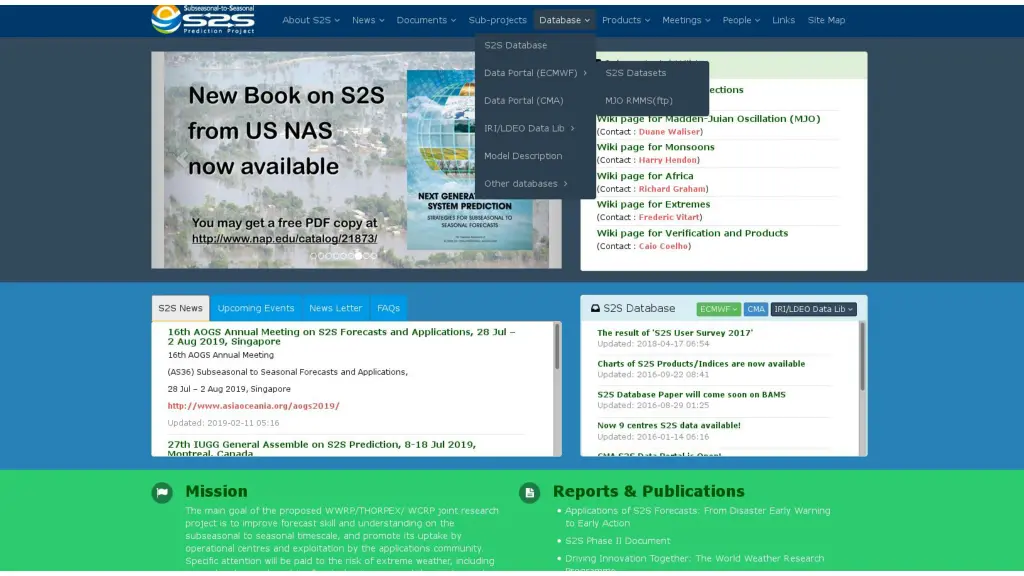The height and width of the screenshot is (576, 1024).
Task: Click contact name Caio Coelho
Action: [664, 246]
